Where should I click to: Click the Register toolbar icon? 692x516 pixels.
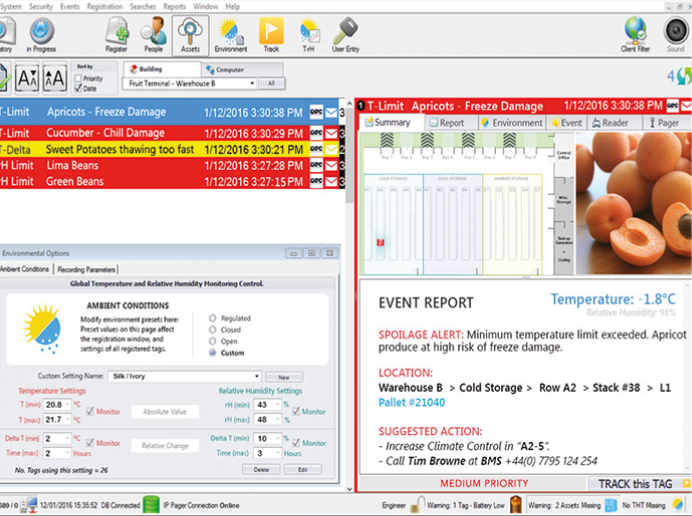(x=116, y=34)
